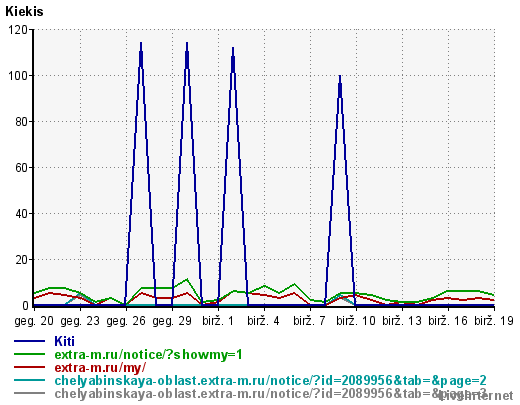Open extra-m.ru/notice/?showmy=1 legend entry
Viewport: 520px width, 405px height.
[148, 354]
